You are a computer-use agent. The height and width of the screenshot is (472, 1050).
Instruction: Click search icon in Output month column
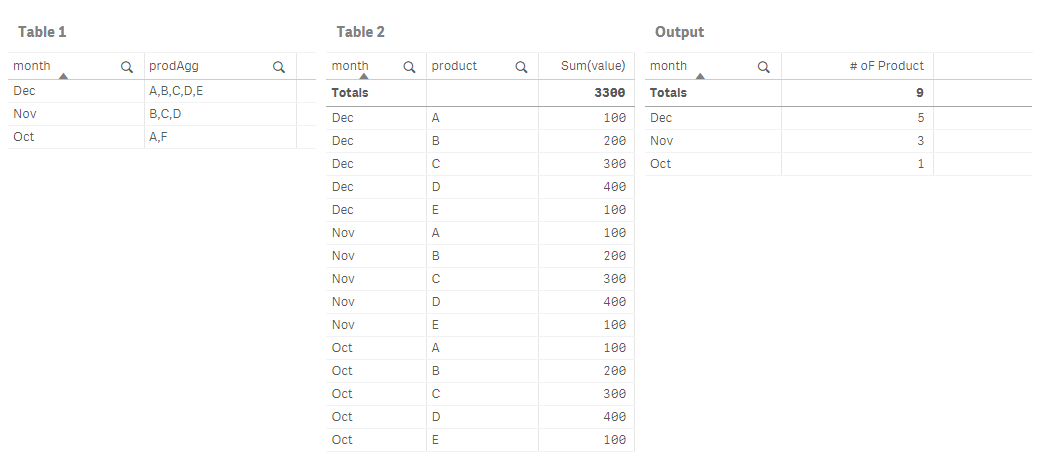coord(763,67)
